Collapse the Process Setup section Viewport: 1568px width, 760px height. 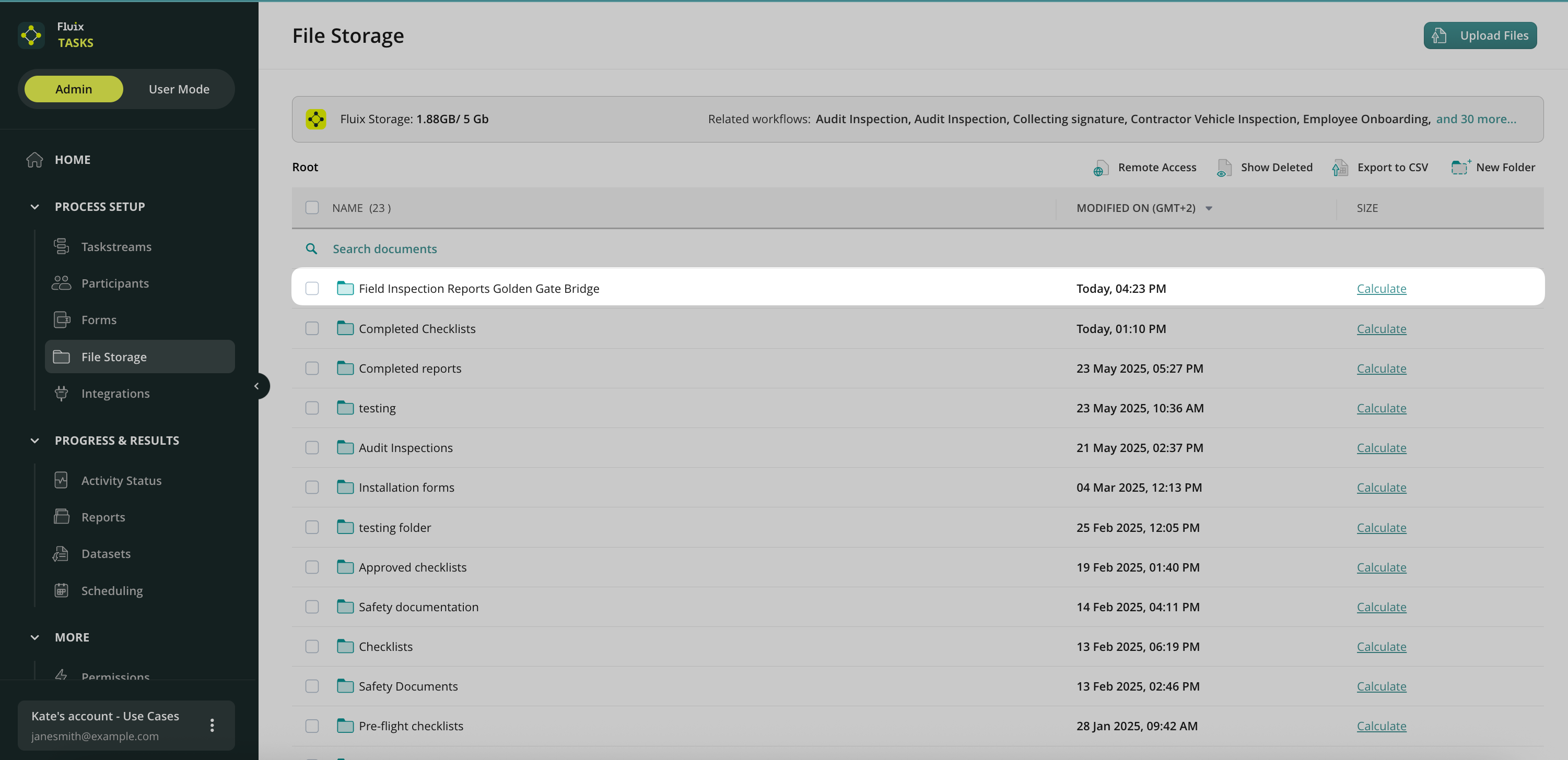pyautogui.click(x=34, y=207)
